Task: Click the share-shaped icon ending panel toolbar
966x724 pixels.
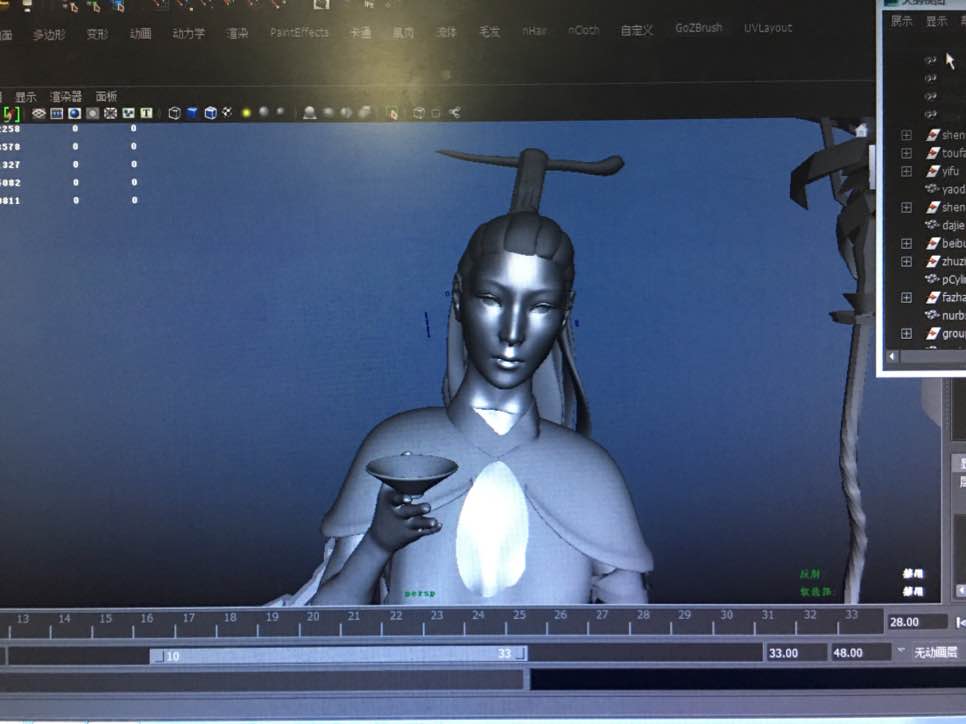Action: [455, 112]
